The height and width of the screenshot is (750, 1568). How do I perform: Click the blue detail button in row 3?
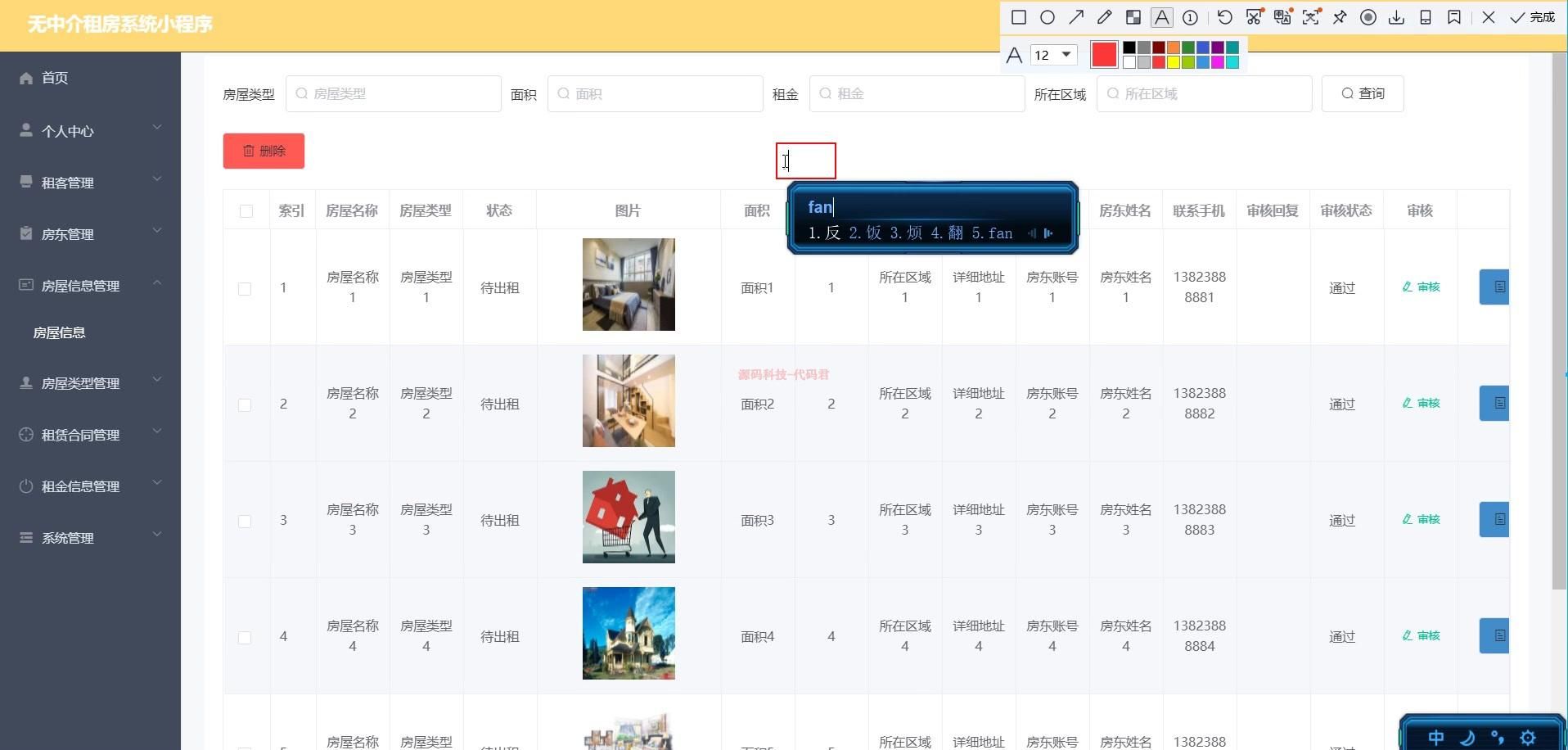coord(1494,519)
